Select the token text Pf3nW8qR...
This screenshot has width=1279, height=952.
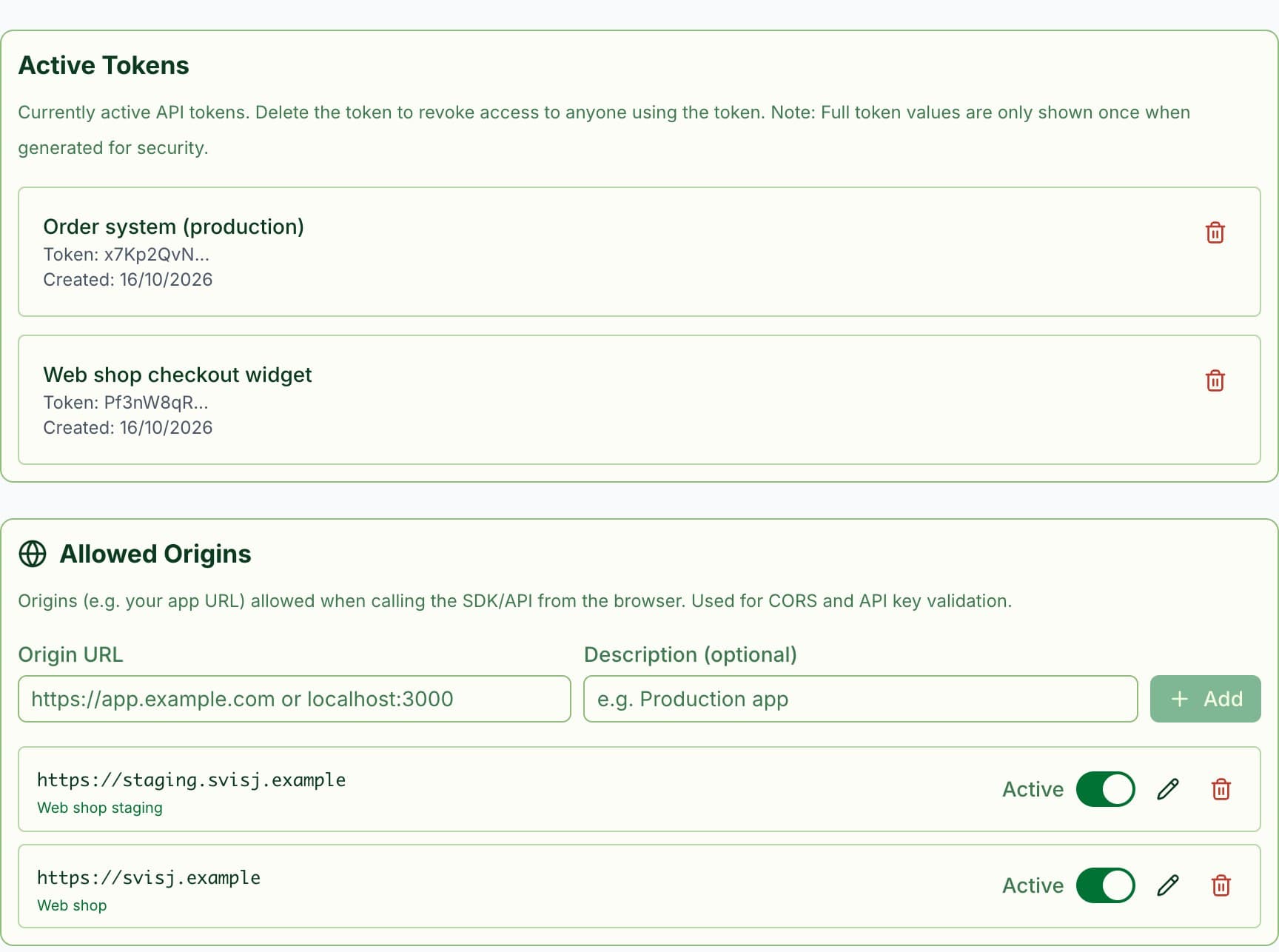pos(155,403)
